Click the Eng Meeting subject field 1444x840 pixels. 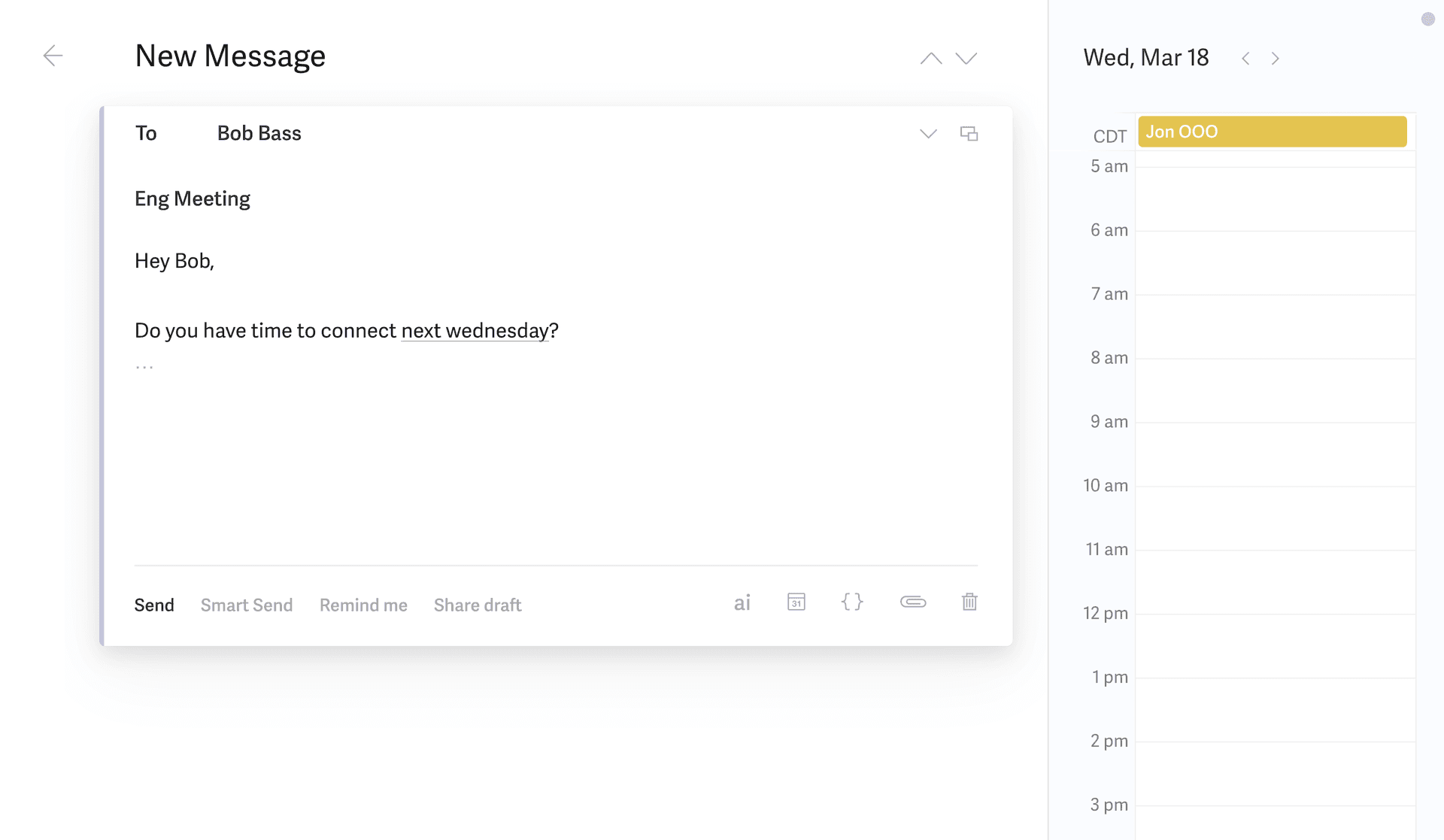point(193,199)
